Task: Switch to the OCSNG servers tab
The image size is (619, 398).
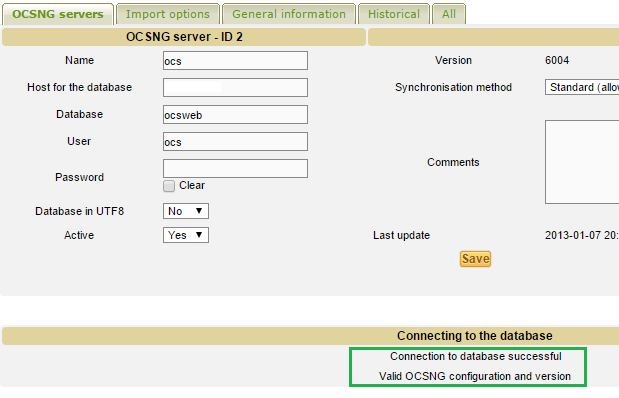Action: pyautogui.click(x=58, y=14)
